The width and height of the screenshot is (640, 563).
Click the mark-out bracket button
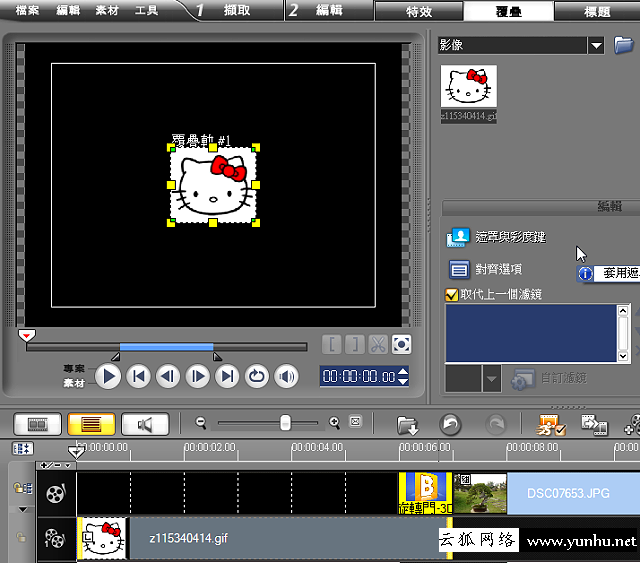coord(355,345)
